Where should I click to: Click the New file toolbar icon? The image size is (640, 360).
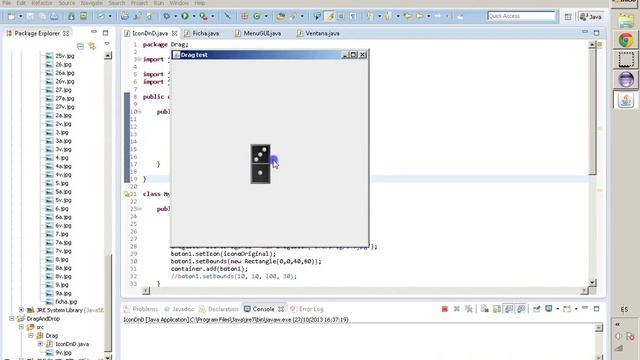[x=11, y=16]
